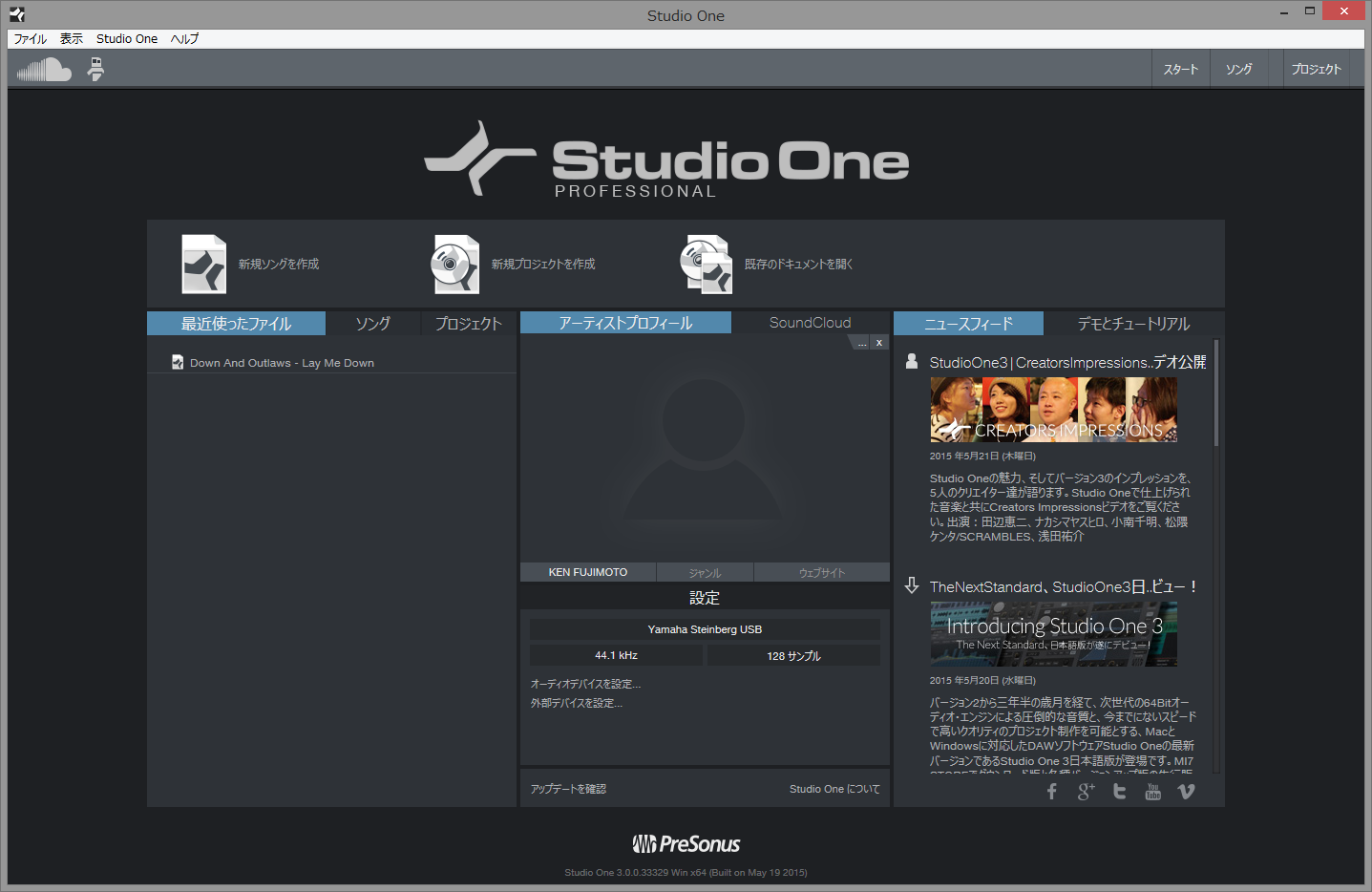This screenshot has width=1372, height=892.
Task: Click the ジャンル field
Action: [706, 572]
